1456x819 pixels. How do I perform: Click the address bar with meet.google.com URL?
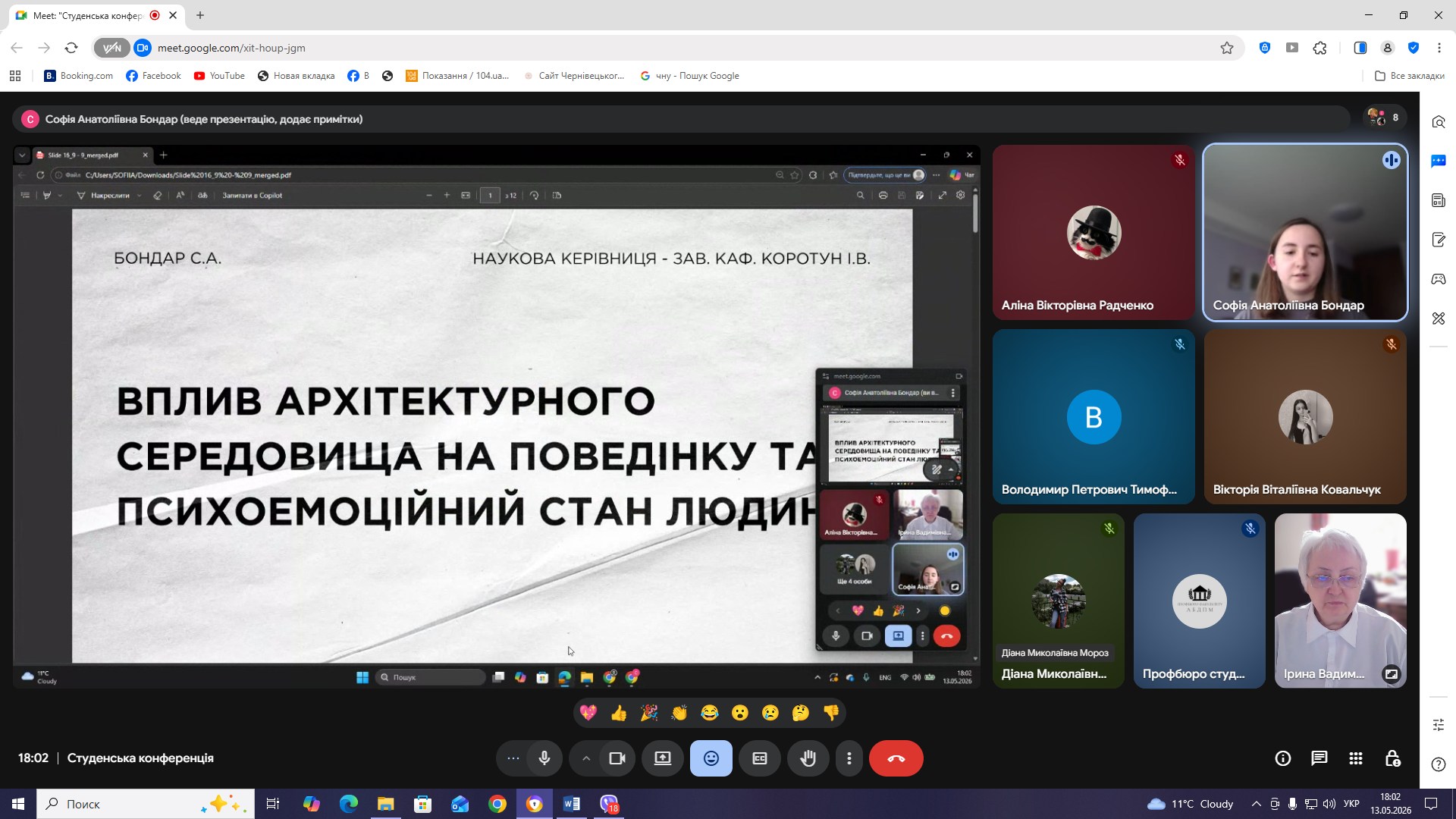(x=682, y=48)
